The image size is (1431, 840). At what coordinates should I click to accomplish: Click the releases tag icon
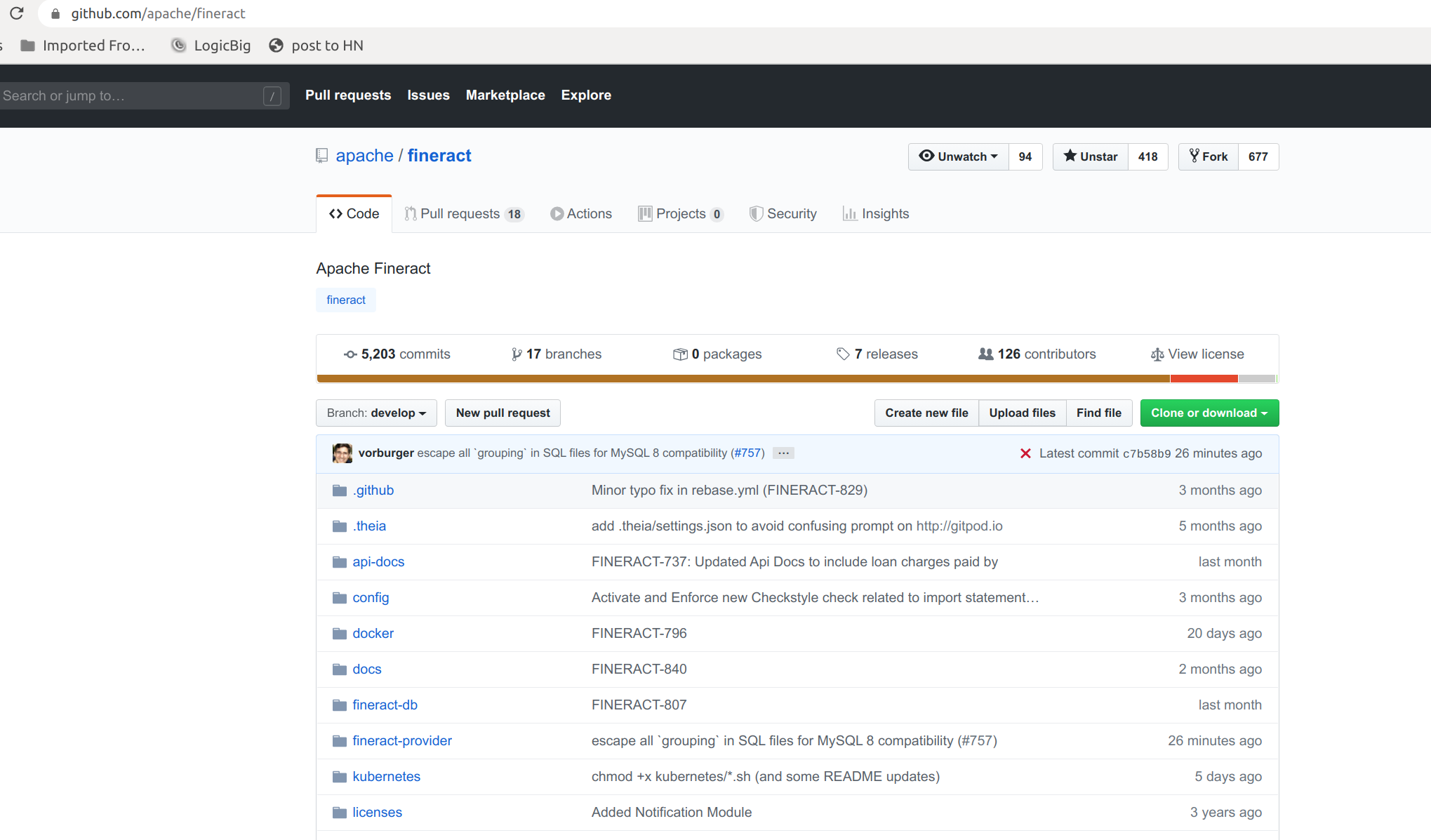pyautogui.click(x=843, y=354)
